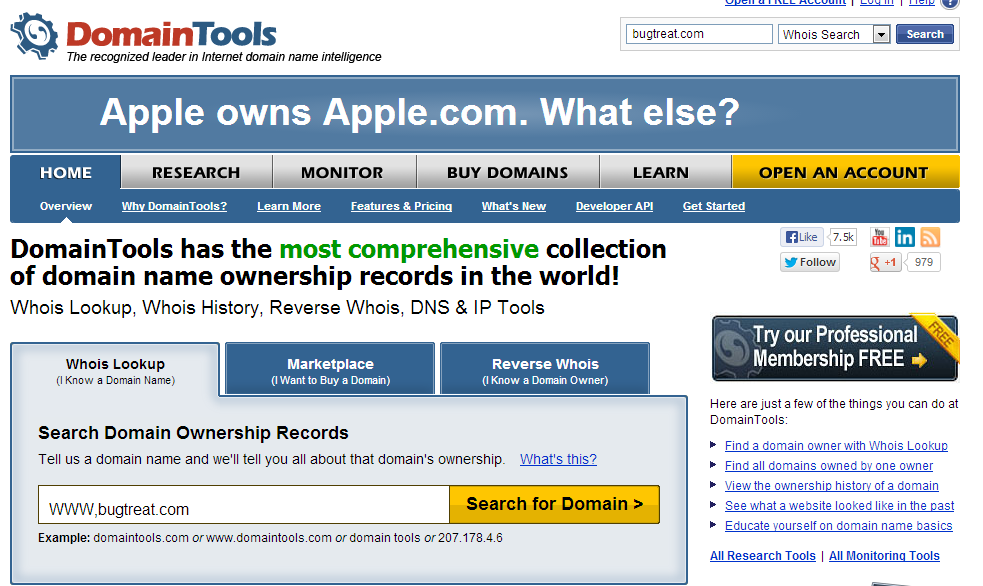Click the Twitter Follow button
Viewport: 983px width, 586px height.
[x=810, y=262]
